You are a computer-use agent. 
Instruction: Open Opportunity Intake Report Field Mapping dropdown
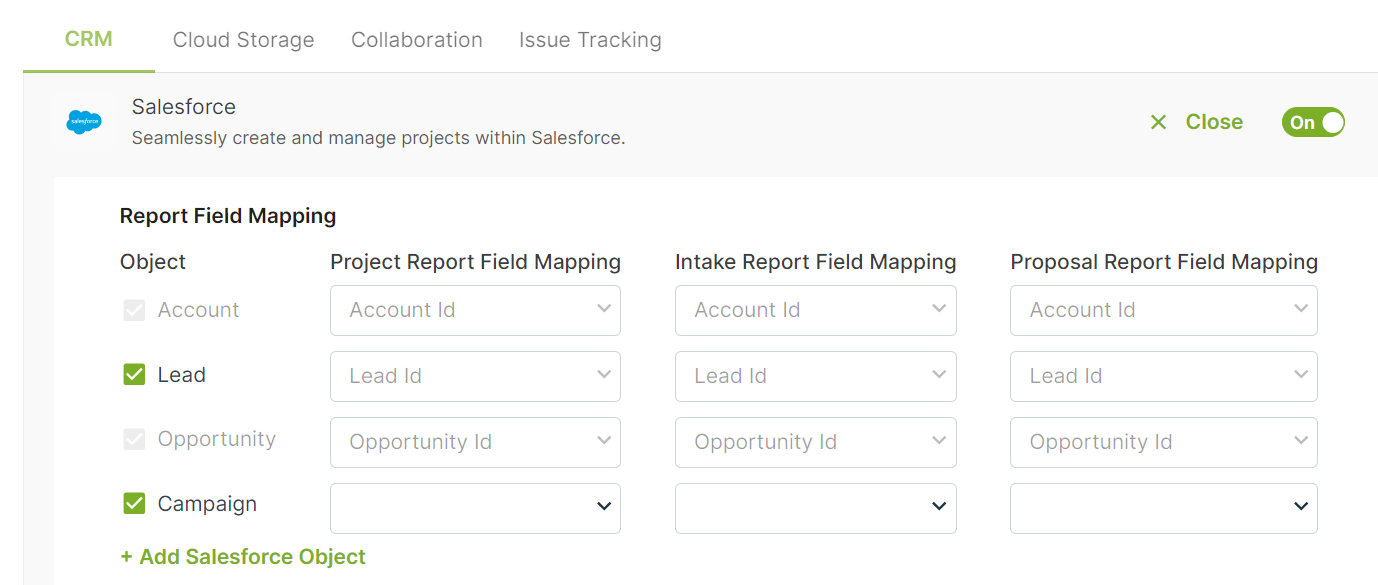[x=816, y=442]
